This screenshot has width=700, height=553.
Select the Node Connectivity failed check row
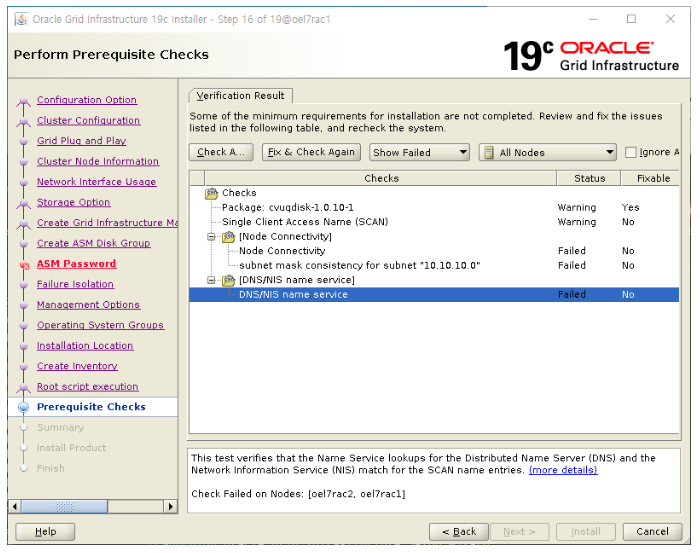click(434, 251)
